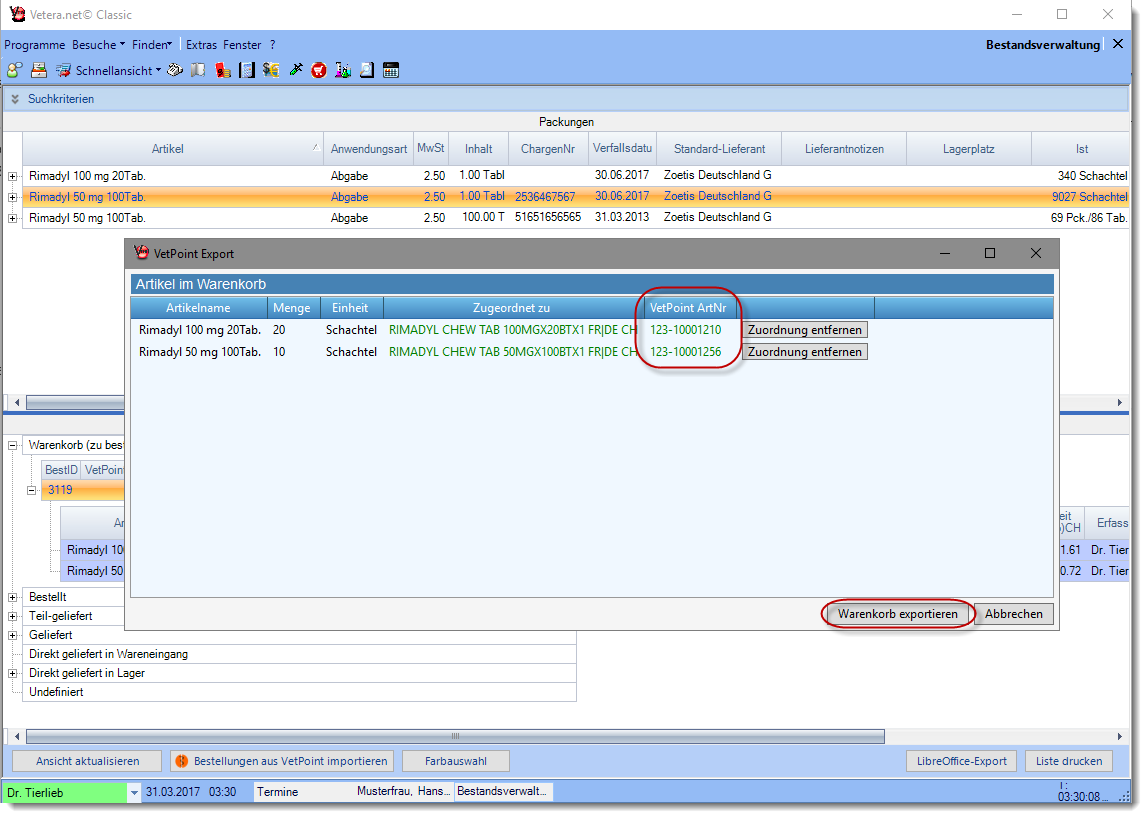Click the customer contact icon in toolbar
Image resolution: width=1147 pixels, height=818 pixels.
(14, 71)
